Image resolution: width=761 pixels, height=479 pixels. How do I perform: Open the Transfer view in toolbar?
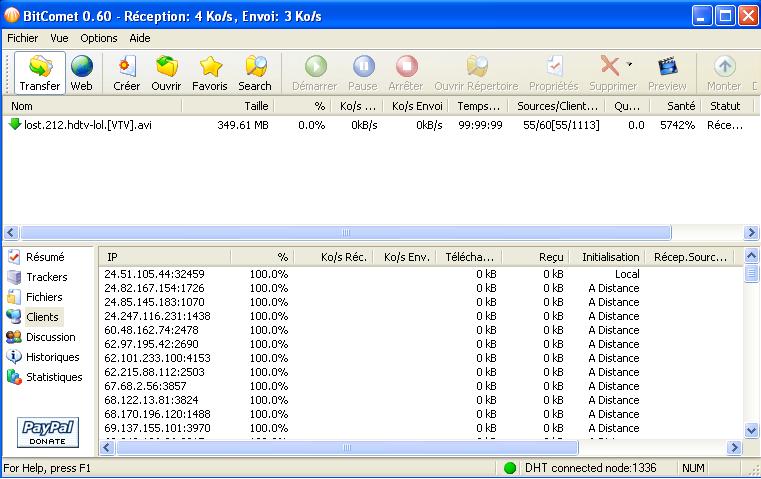click(x=40, y=73)
